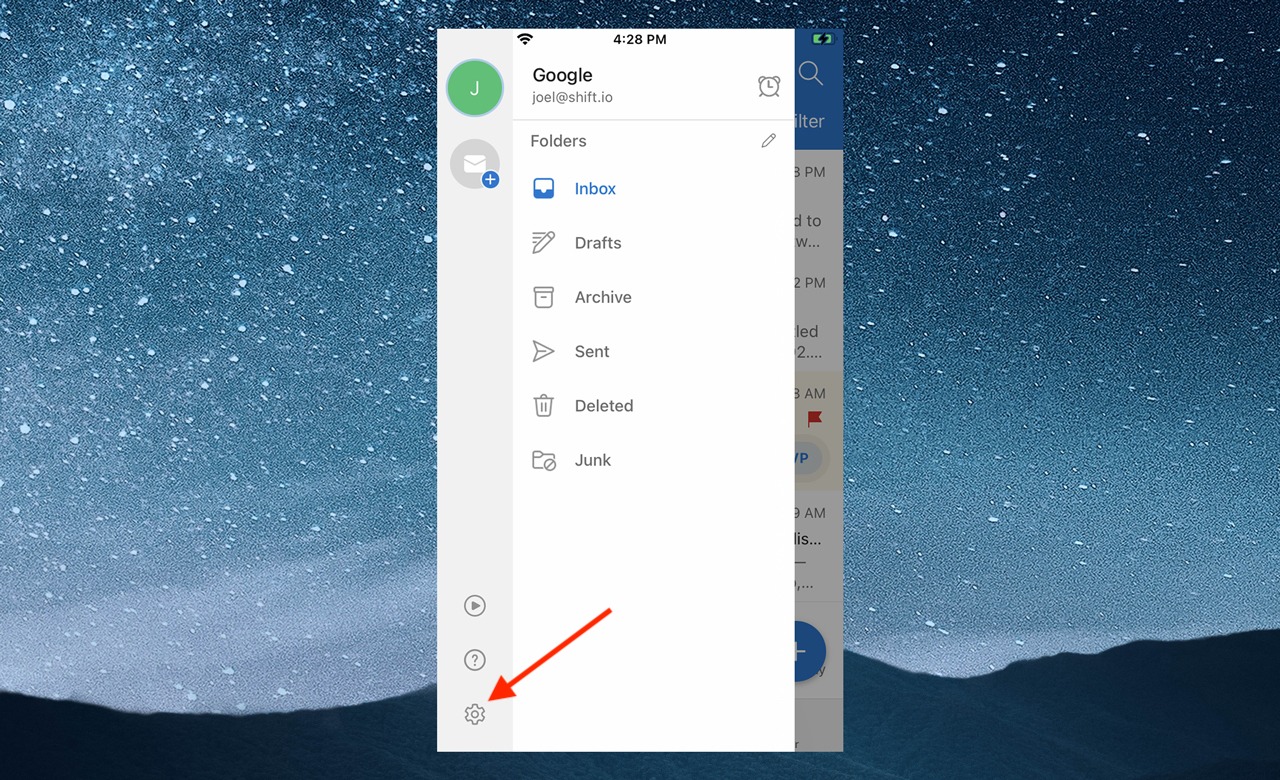This screenshot has width=1280, height=780.
Task: Open the Filter options
Action: [812, 121]
